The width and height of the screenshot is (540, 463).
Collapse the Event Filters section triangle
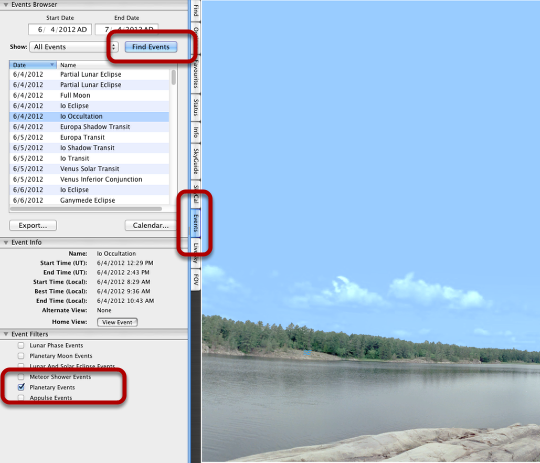(6, 334)
